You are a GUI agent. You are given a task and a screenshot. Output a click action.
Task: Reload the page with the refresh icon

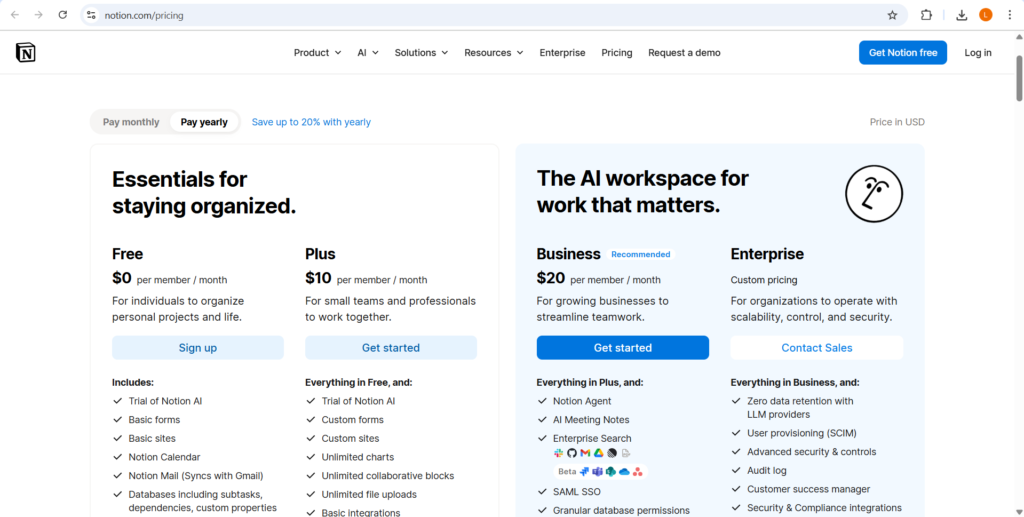[63, 15]
